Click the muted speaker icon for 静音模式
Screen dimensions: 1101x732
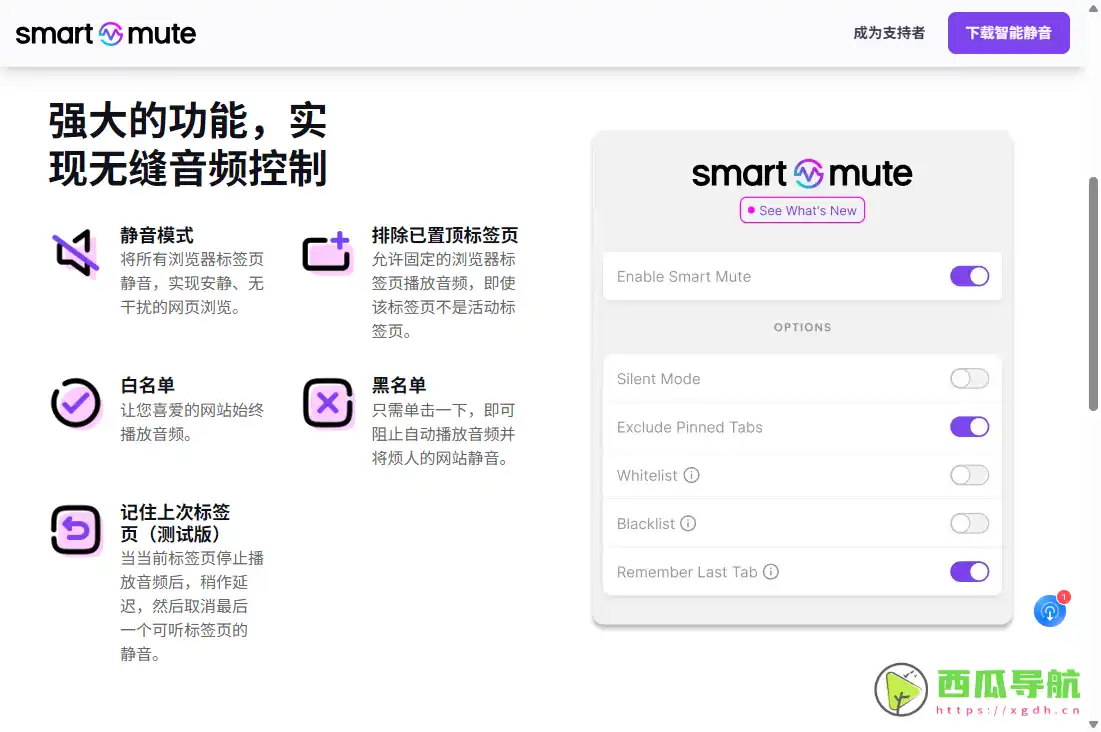click(75, 253)
